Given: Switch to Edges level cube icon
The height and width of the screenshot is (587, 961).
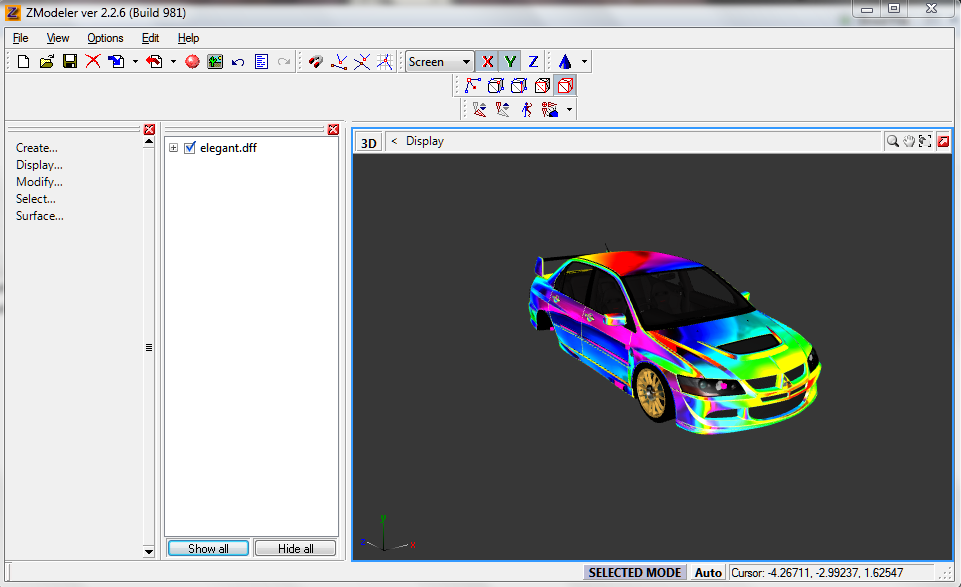Looking at the screenshot, I should (495, 85).
